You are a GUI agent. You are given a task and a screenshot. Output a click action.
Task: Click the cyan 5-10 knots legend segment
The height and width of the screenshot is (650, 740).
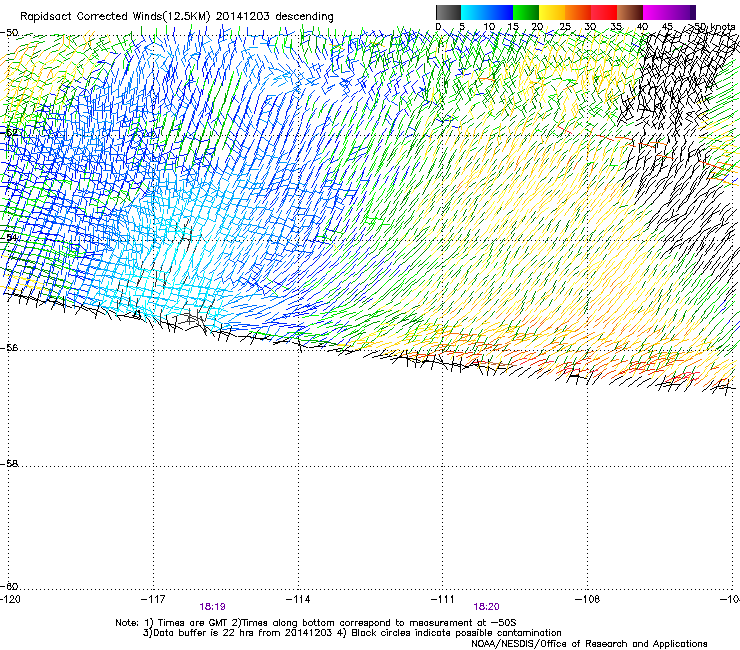click(474, 12)
